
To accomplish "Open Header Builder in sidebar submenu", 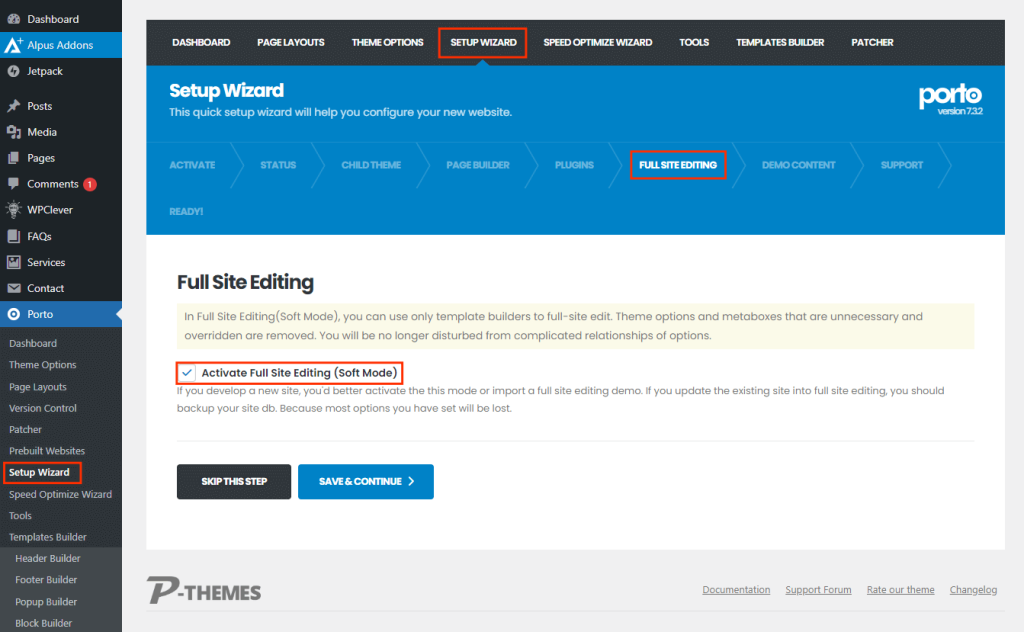I will (48, 558).
